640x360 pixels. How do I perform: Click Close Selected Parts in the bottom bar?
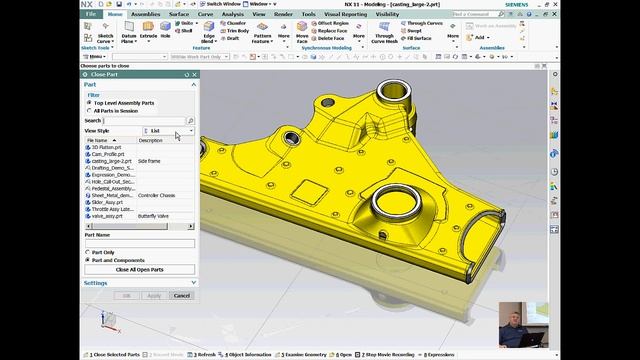(x=111, y=355)
